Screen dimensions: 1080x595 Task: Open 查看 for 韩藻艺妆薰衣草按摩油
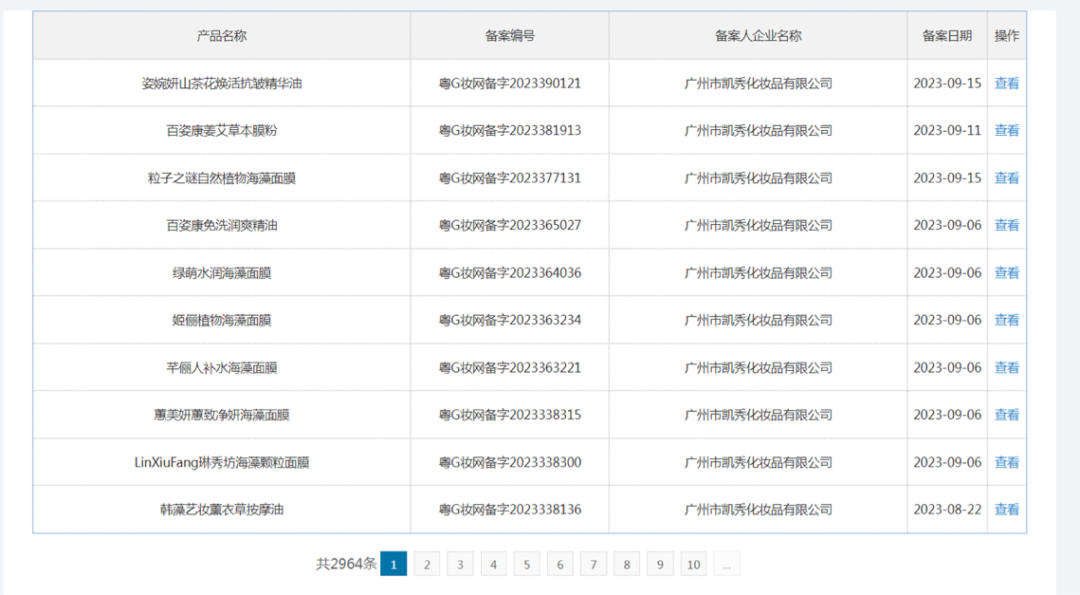click(x=1007, y=509)
